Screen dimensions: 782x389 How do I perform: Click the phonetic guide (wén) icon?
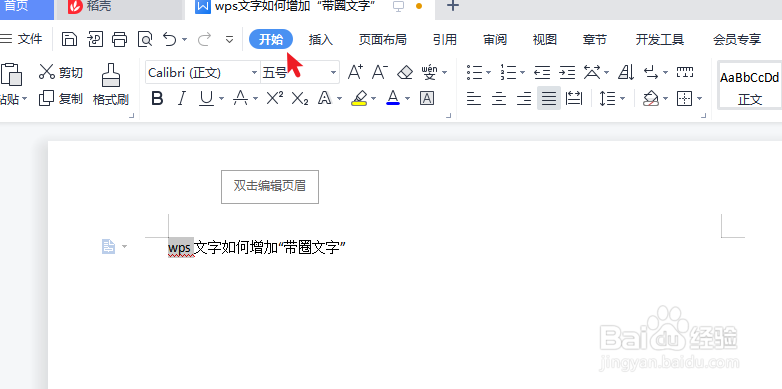429,72
